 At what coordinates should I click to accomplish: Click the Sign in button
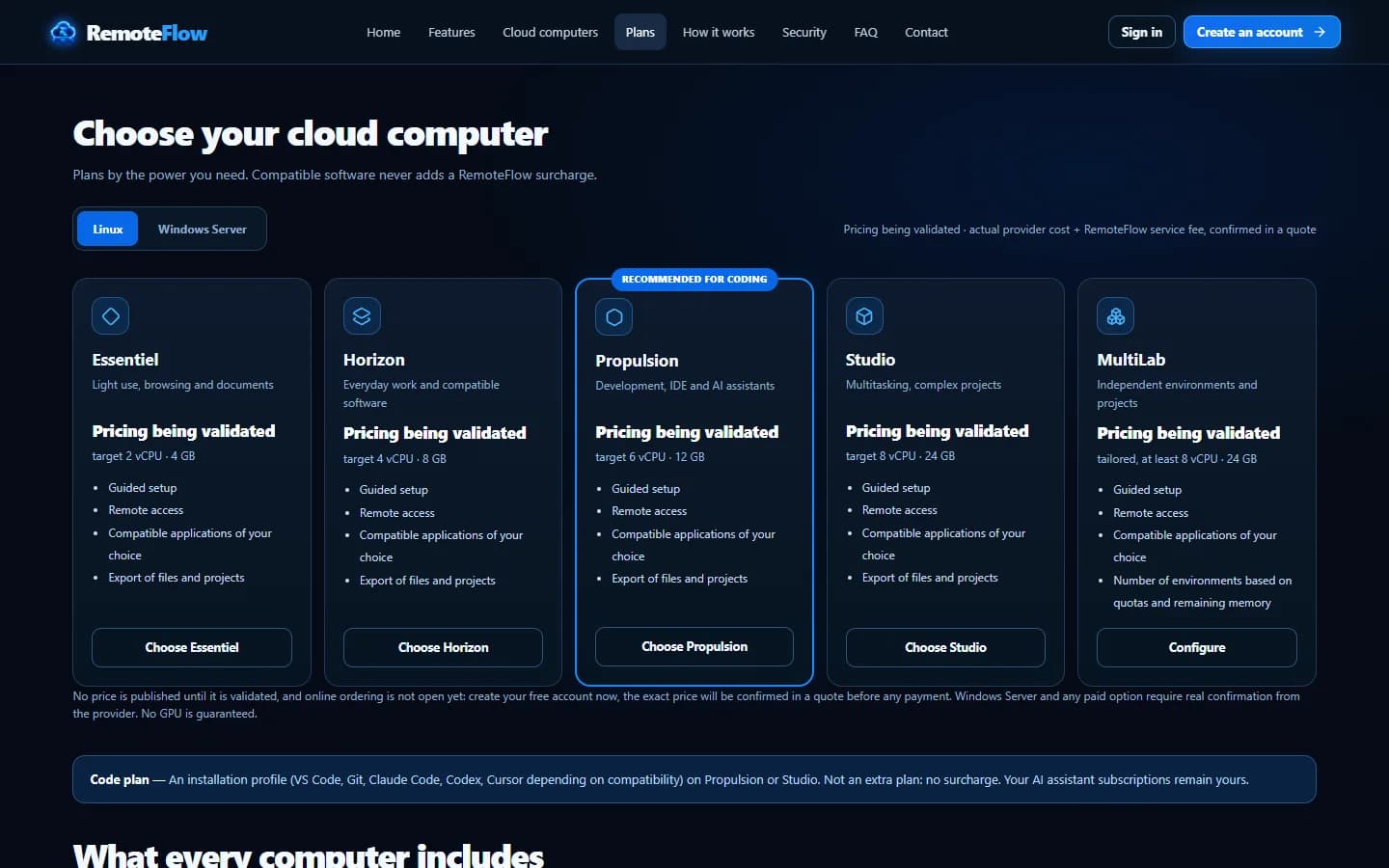[1142, 32]
